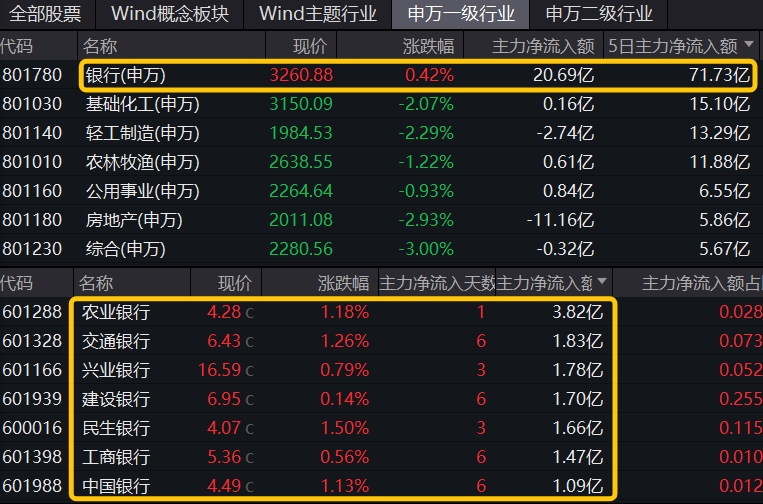763x504 pixels.
Task: Select the 综合(申万) row
Action: (x=382, y=249)
